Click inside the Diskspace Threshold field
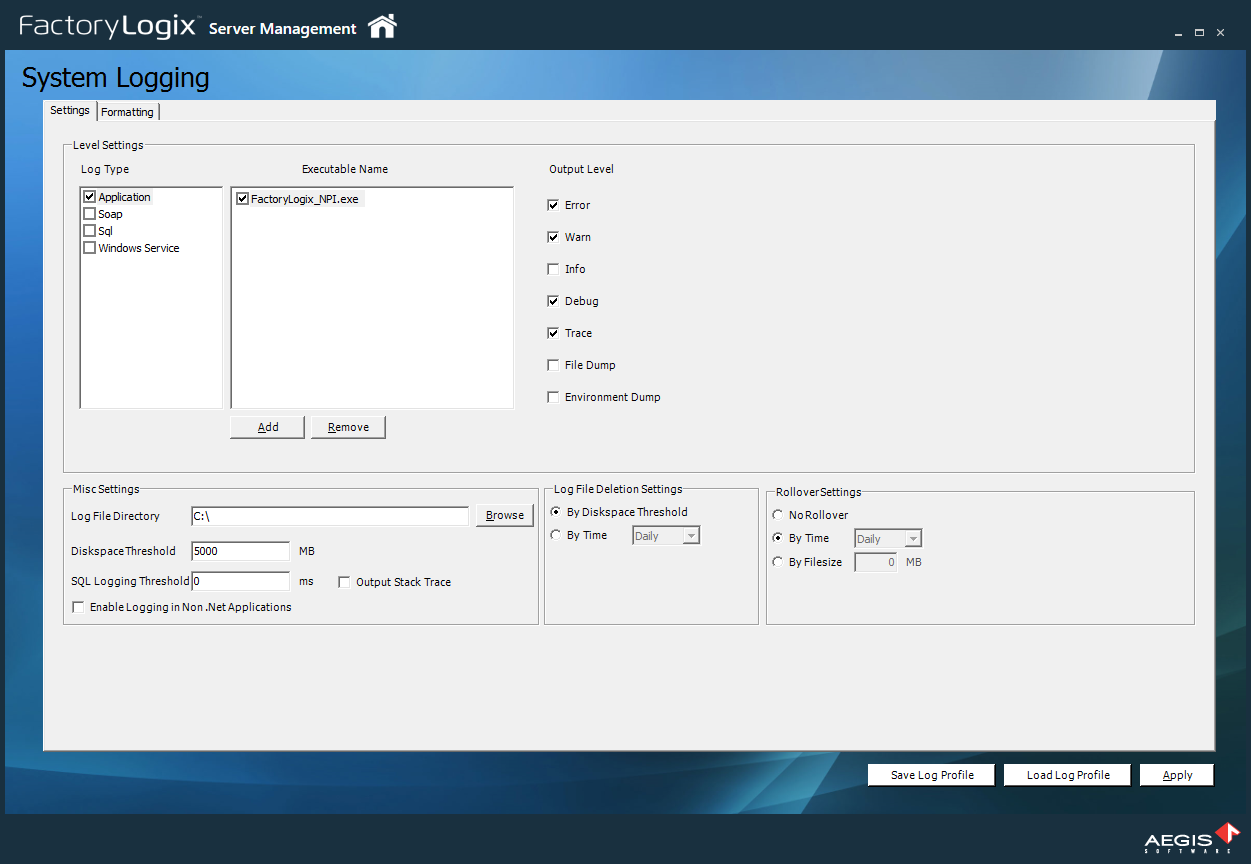 (240, 551)
